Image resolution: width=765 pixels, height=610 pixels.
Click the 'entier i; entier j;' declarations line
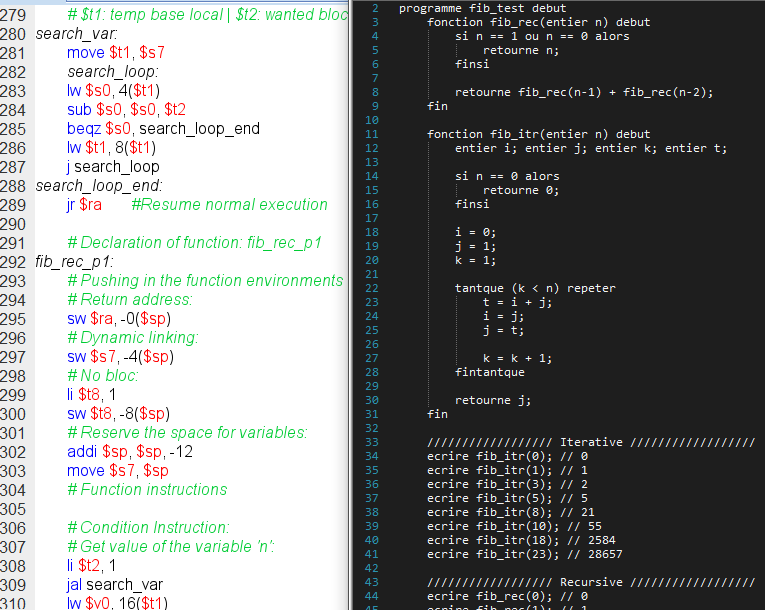(591, 148)
